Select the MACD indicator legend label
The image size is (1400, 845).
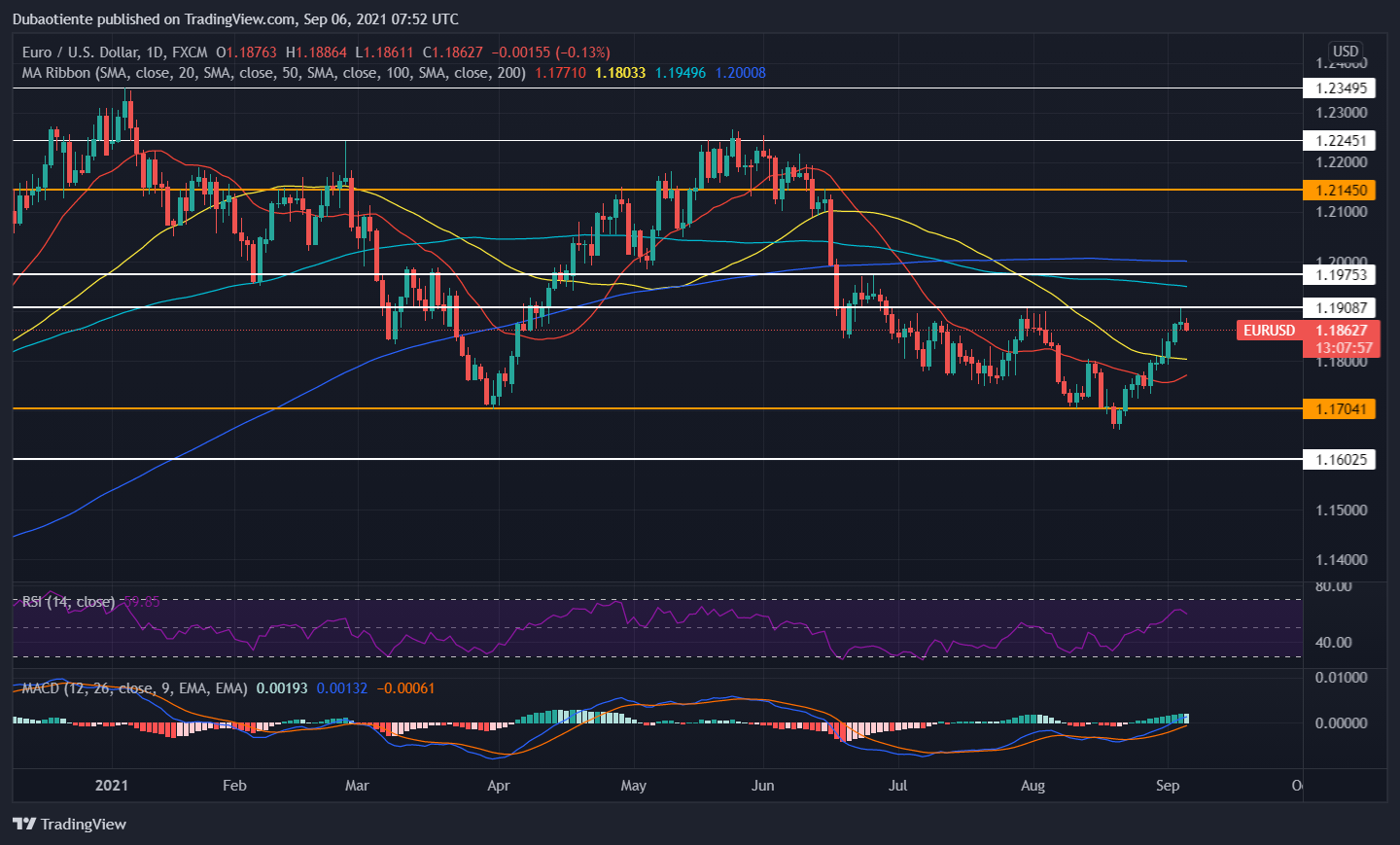[x=134, y=688]
